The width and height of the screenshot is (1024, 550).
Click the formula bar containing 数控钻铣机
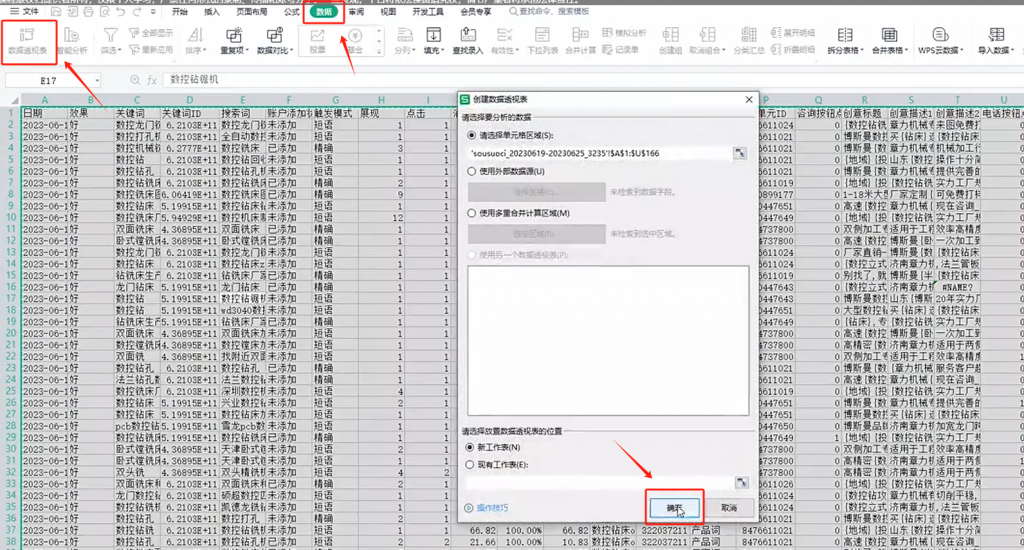pos(591,80)
